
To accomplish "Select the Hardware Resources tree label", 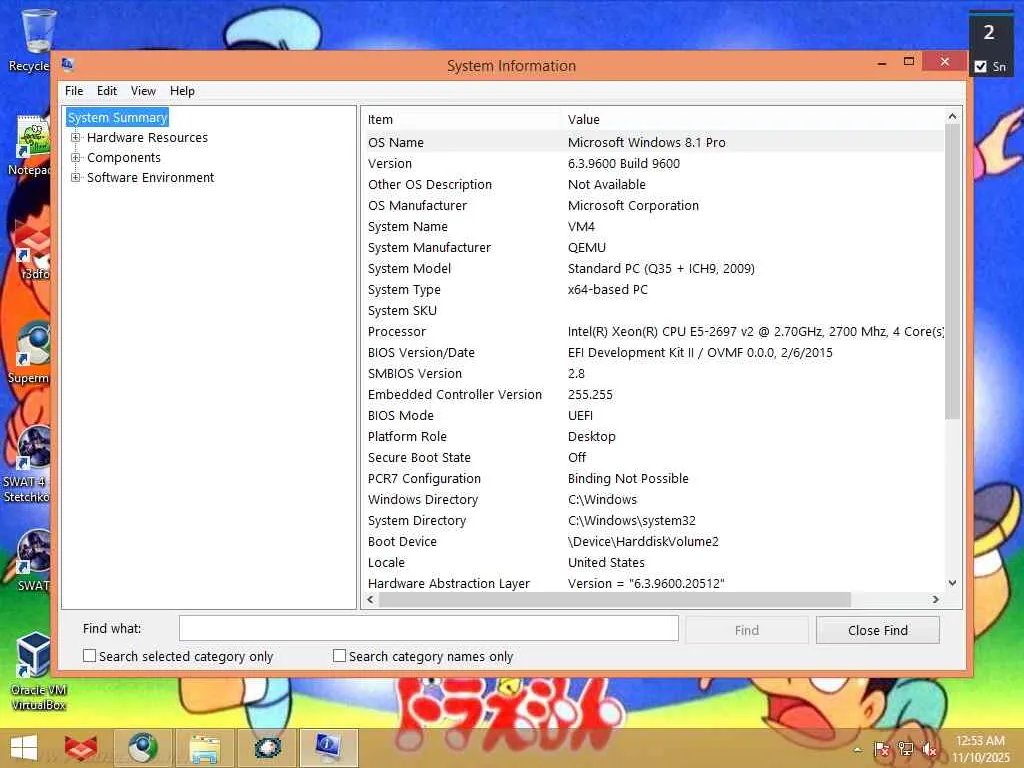I will pos(148,137).
